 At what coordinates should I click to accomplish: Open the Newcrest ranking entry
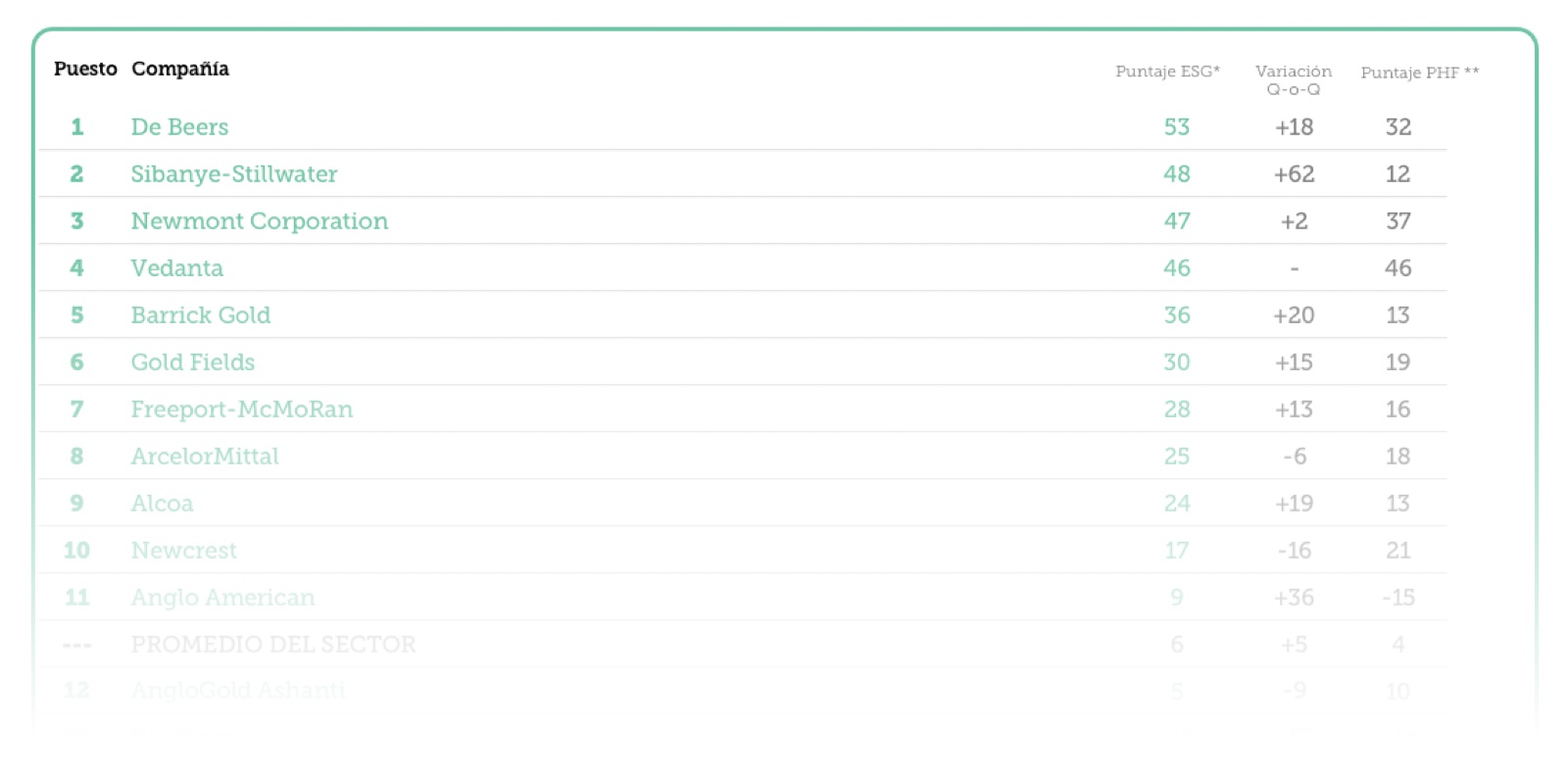184,551
